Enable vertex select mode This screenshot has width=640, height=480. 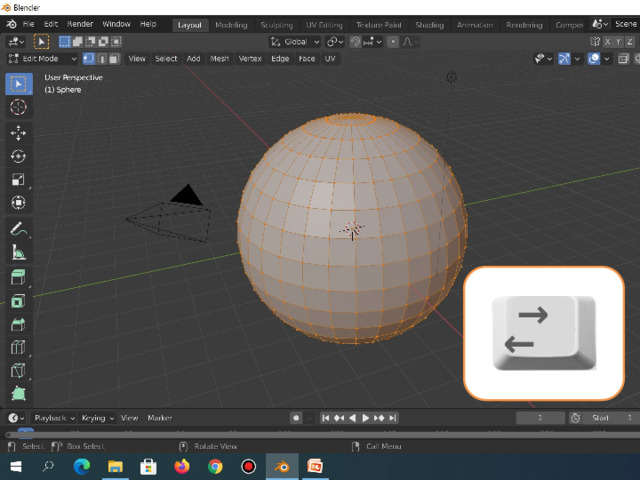[89, 59]
